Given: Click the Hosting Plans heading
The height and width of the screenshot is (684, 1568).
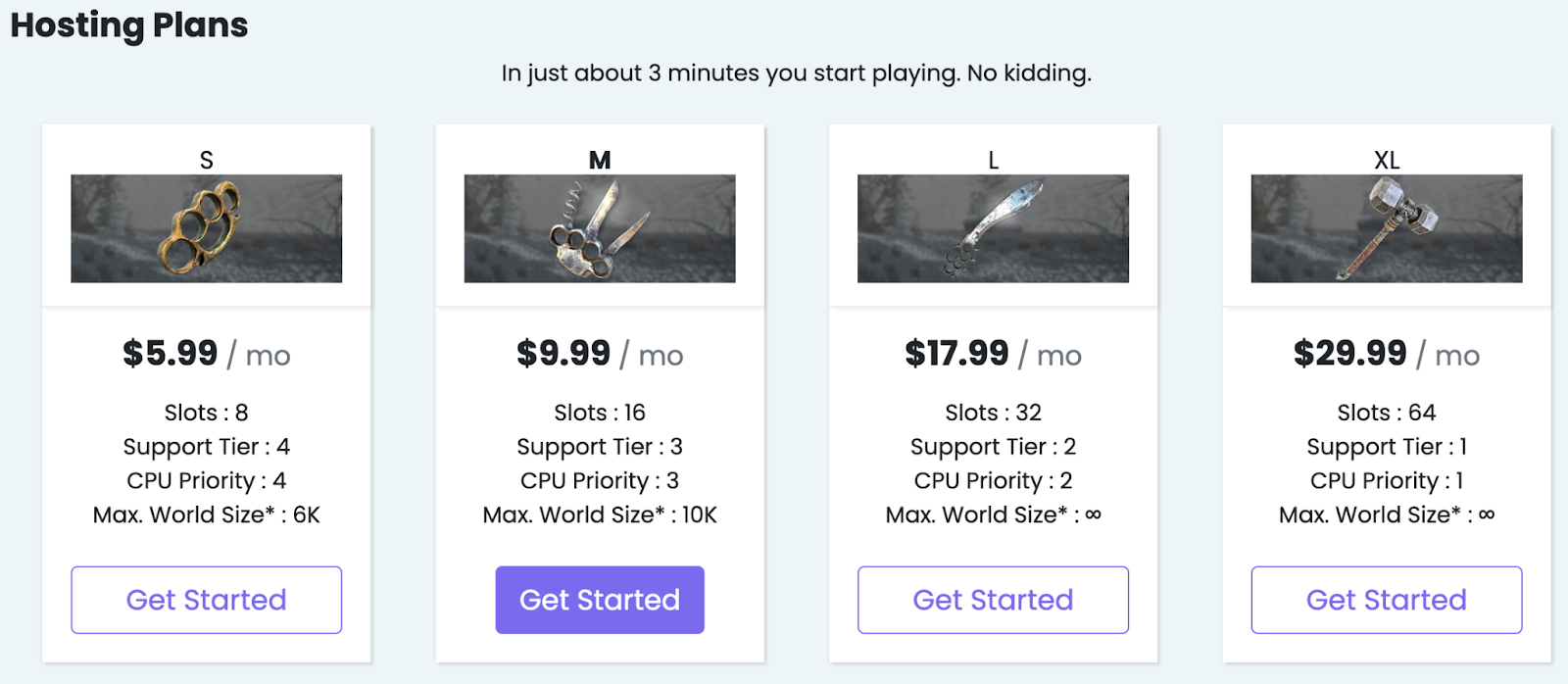Looking at the screenshot, I should pos(129,24).
